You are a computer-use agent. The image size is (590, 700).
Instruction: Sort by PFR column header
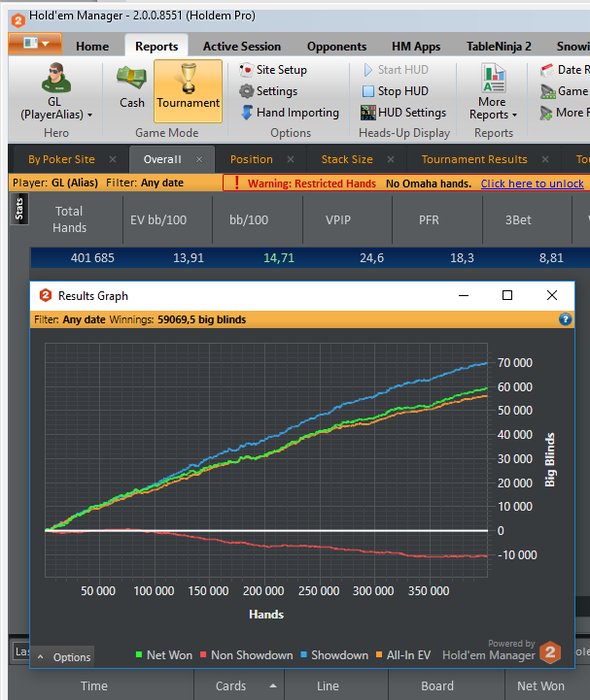pyautogui.click(x=428, y=220)
